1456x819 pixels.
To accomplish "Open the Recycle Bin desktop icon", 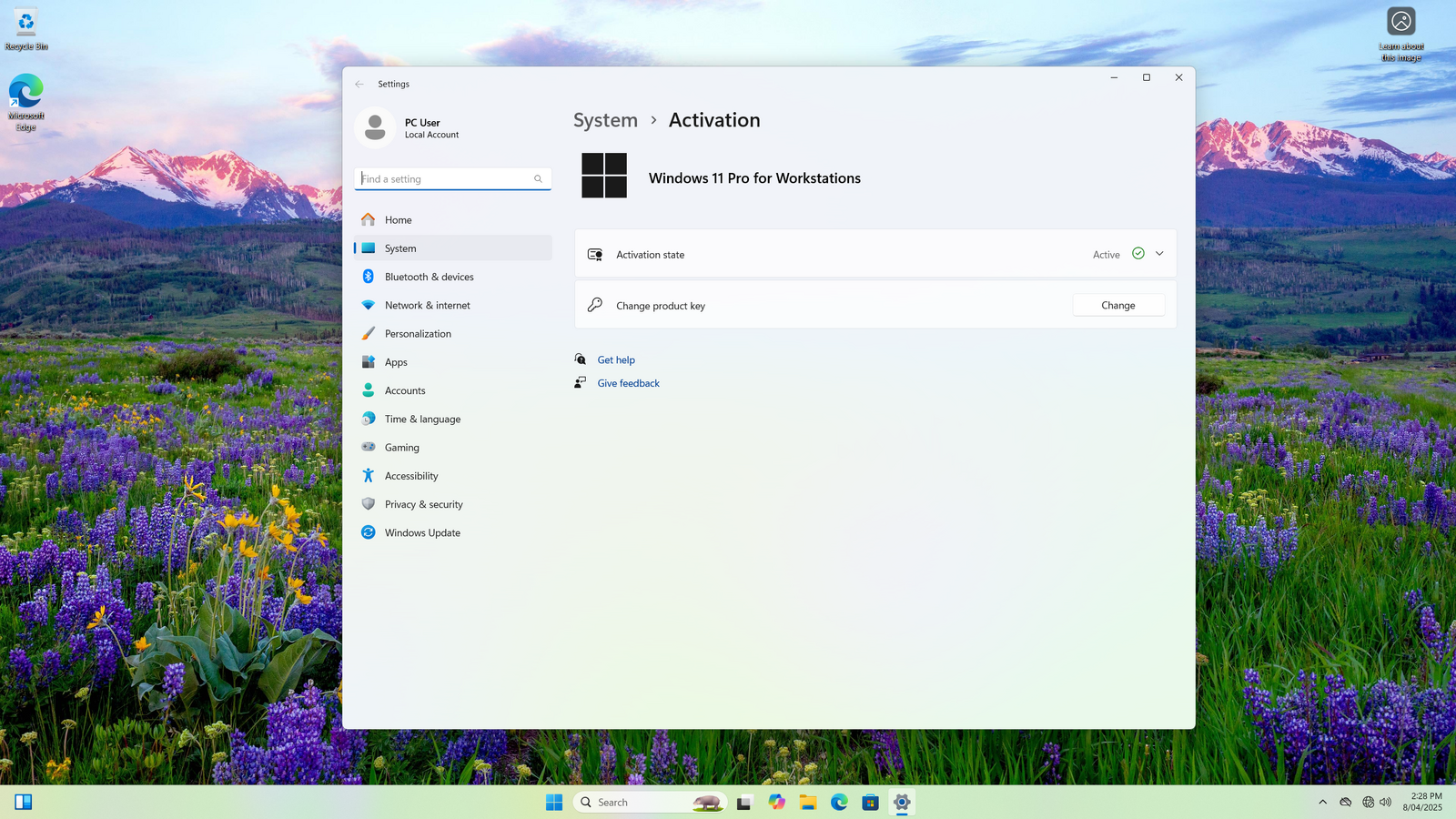I will (x=26, y=29).
